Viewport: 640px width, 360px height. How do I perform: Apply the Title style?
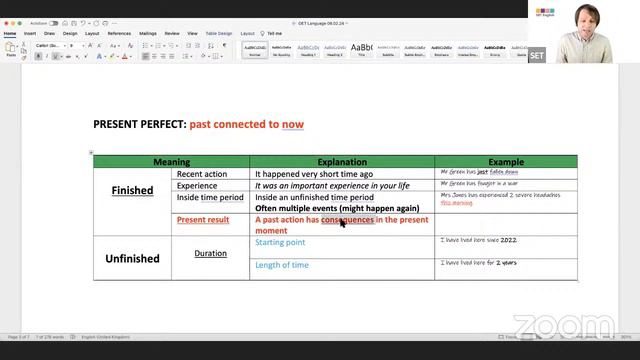362,50
